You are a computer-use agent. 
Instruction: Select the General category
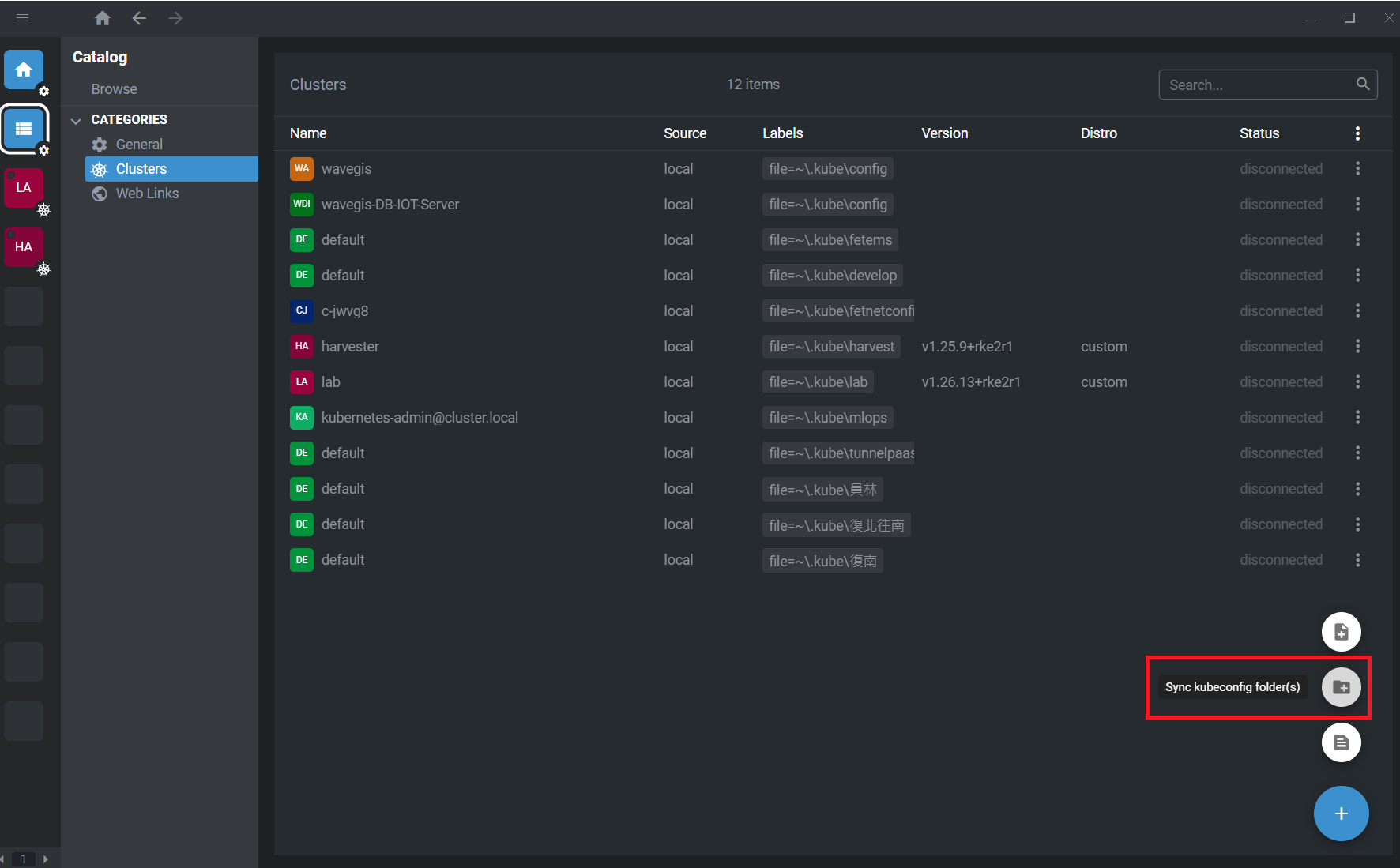(139, 145)
